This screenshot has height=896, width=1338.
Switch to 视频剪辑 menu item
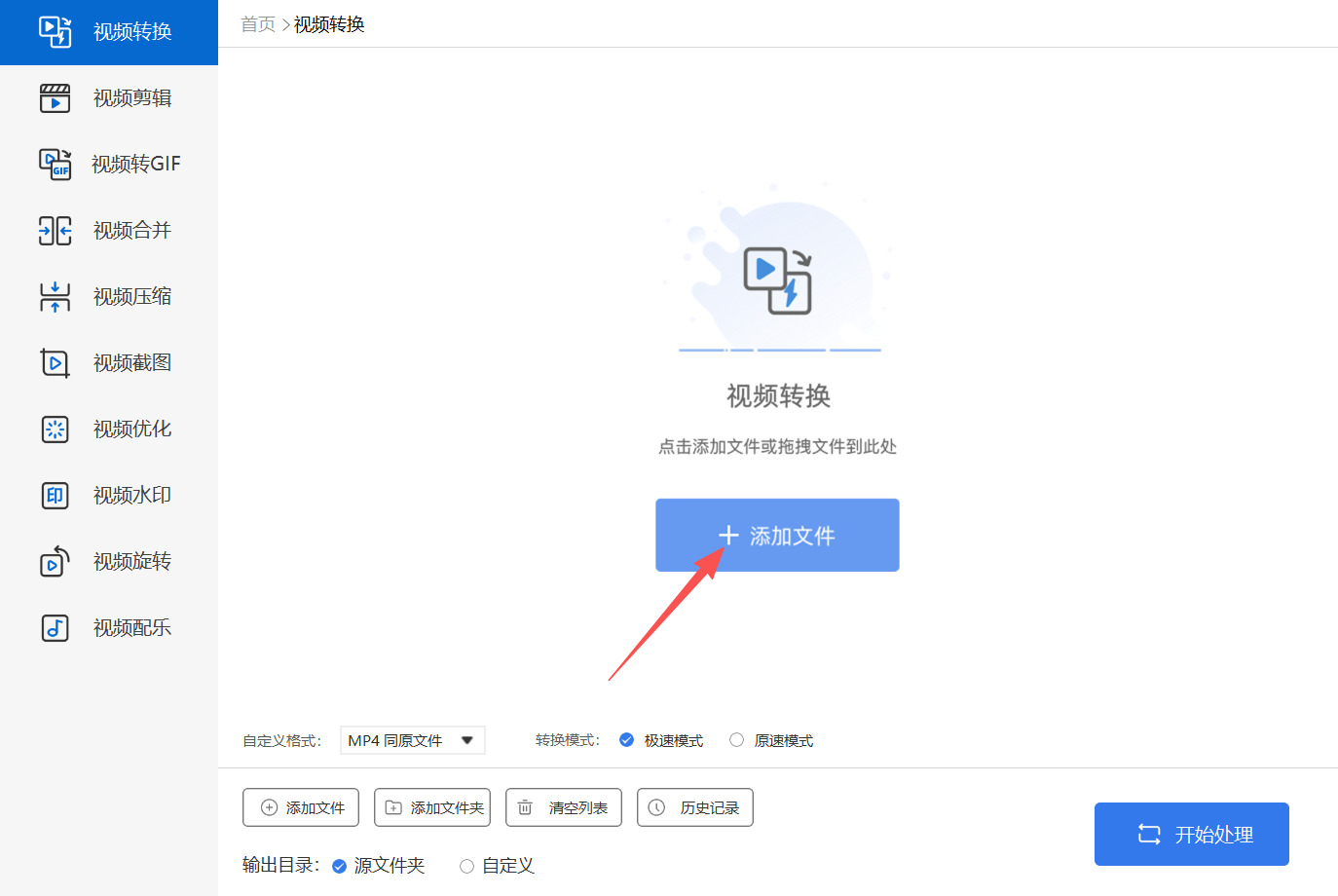coord(109,97)
